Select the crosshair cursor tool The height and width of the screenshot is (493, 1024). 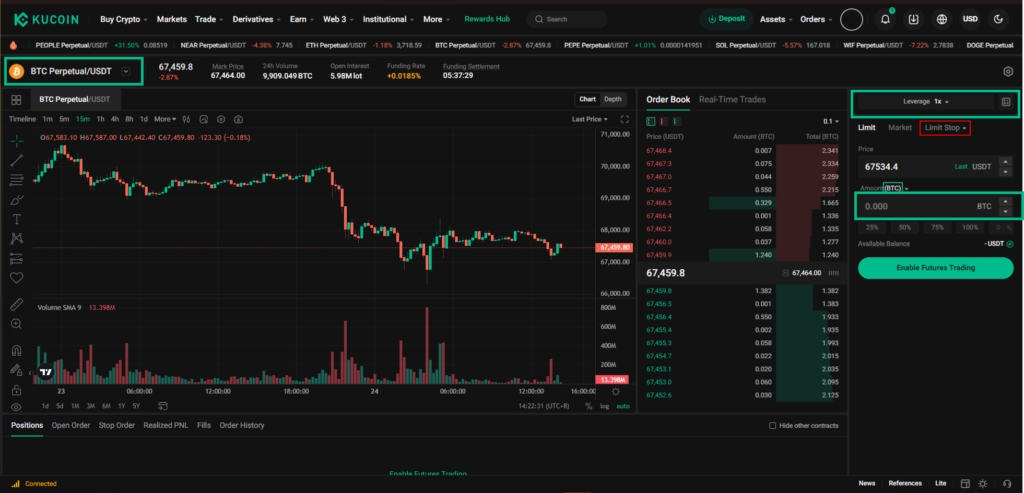(16, 141)
